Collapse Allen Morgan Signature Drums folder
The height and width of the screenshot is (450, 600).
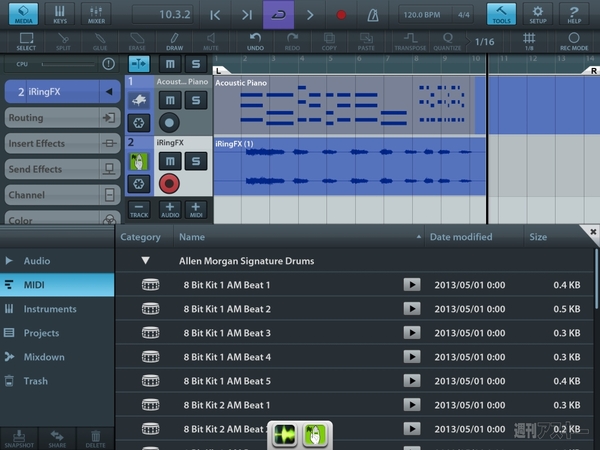(x=145, y=261)
